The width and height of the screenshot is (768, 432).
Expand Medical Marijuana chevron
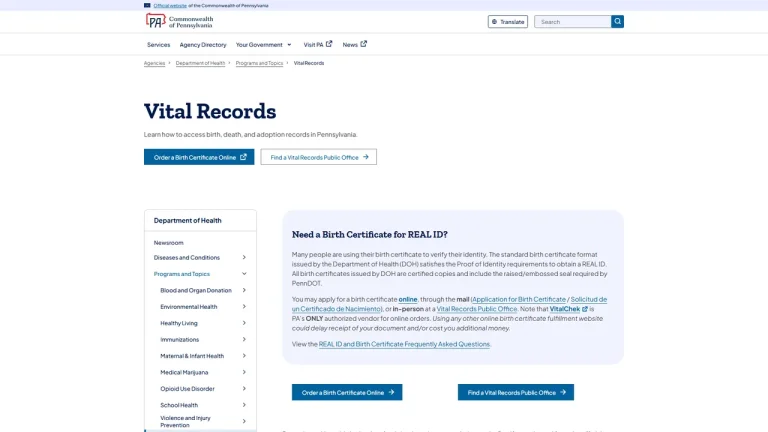pyautogui.click(x=244, y=372)
